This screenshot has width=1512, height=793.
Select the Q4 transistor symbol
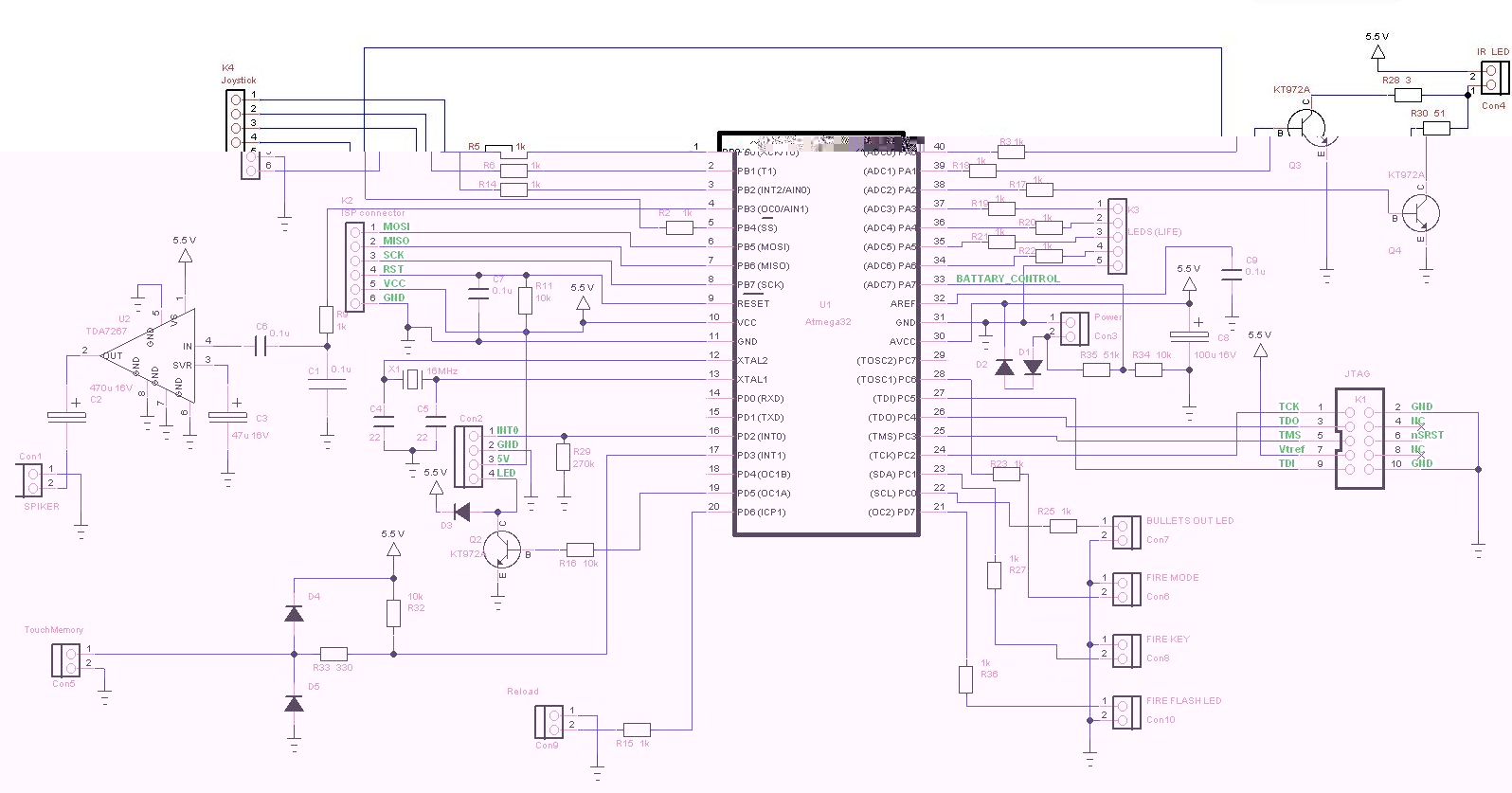click(x=1419, y=214)
